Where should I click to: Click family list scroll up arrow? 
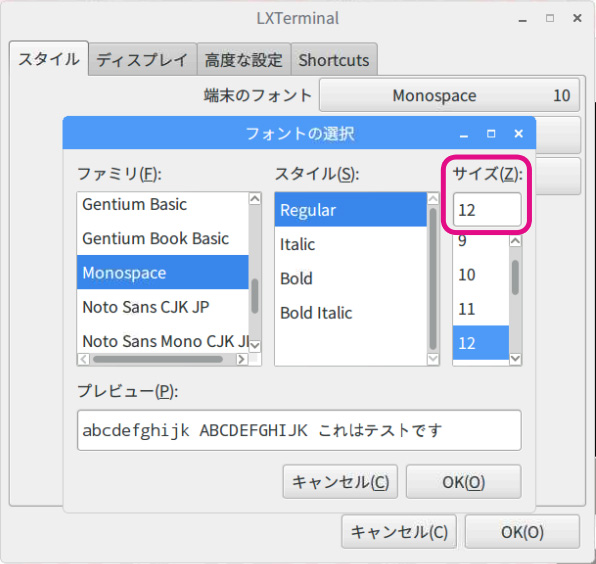pos(255,198)
